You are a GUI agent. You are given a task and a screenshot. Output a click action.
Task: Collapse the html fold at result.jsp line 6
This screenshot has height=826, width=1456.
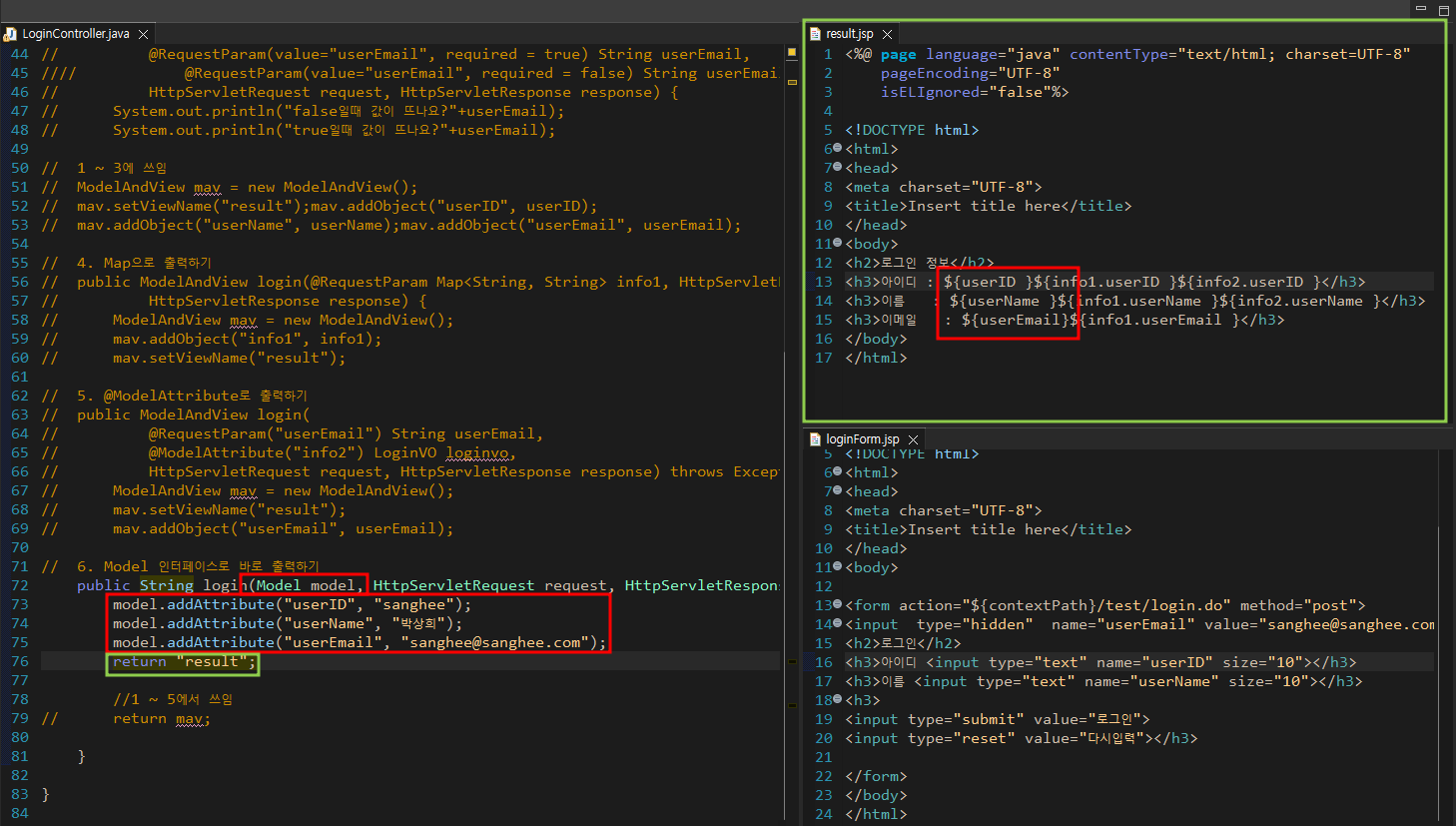838,148
